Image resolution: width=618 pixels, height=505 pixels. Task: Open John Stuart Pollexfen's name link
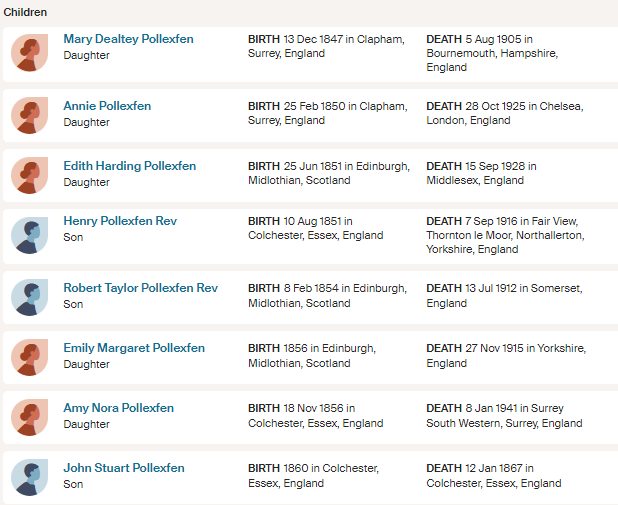124,468
